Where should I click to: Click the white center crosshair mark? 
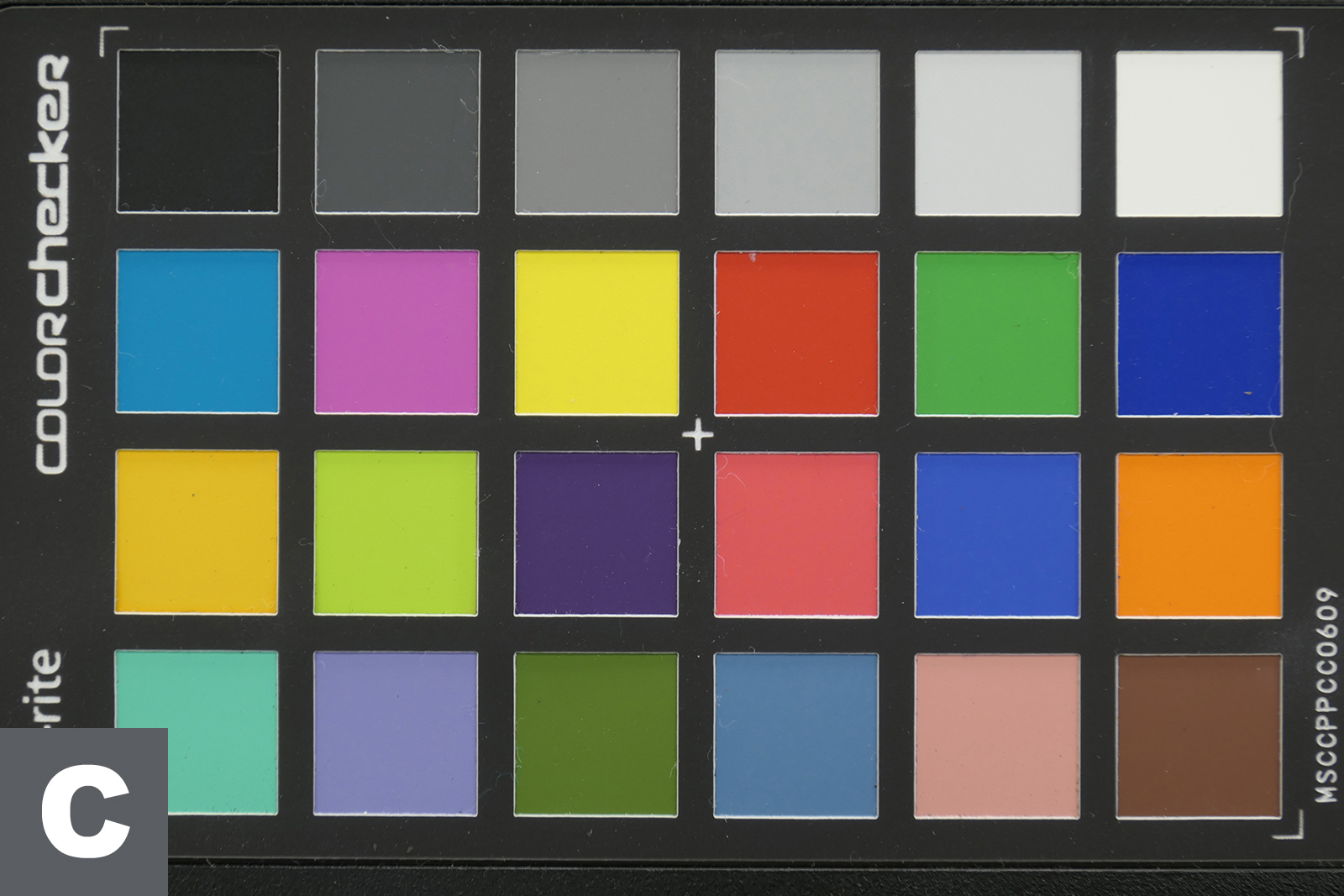coord(697,436)
